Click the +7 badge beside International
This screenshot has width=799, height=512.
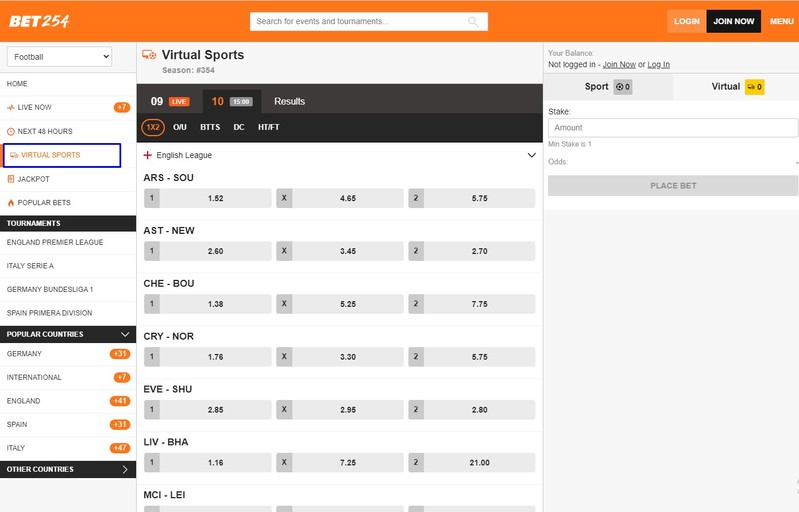122,377
